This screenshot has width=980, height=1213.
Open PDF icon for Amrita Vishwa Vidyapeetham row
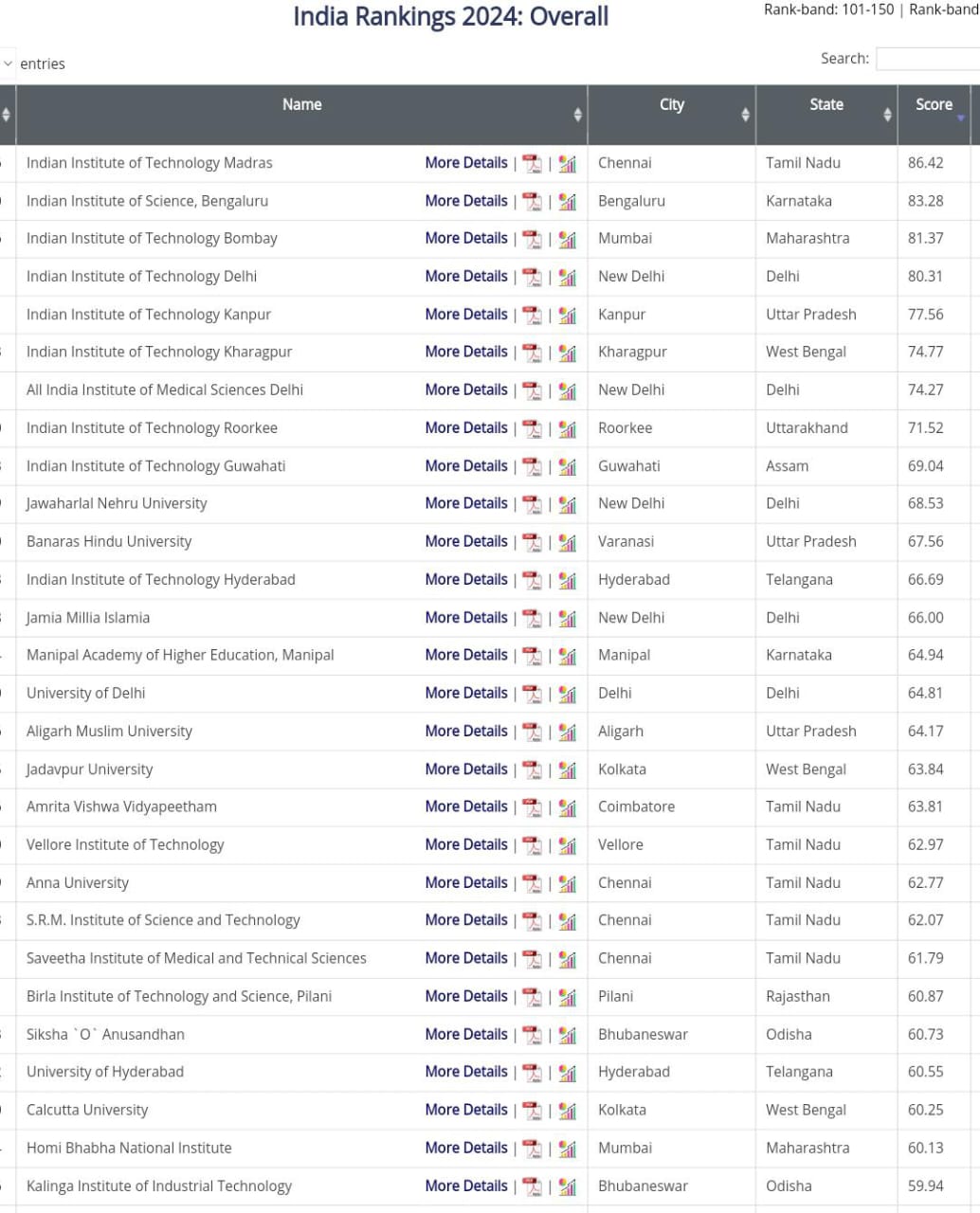pos(532,808)
